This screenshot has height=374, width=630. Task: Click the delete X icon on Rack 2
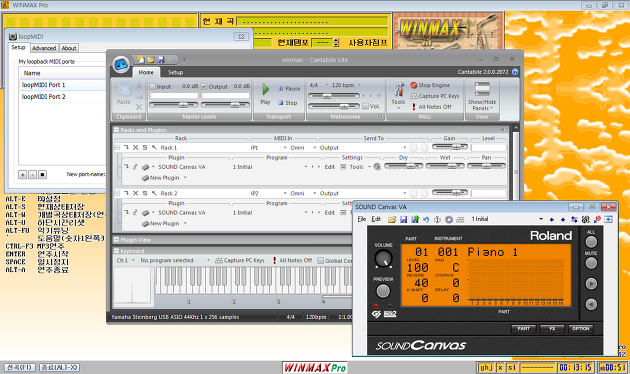click(135, 193)
